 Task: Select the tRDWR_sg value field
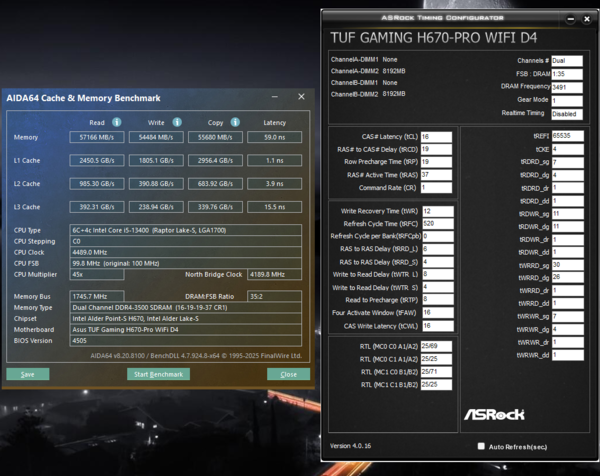pos(568,214)
